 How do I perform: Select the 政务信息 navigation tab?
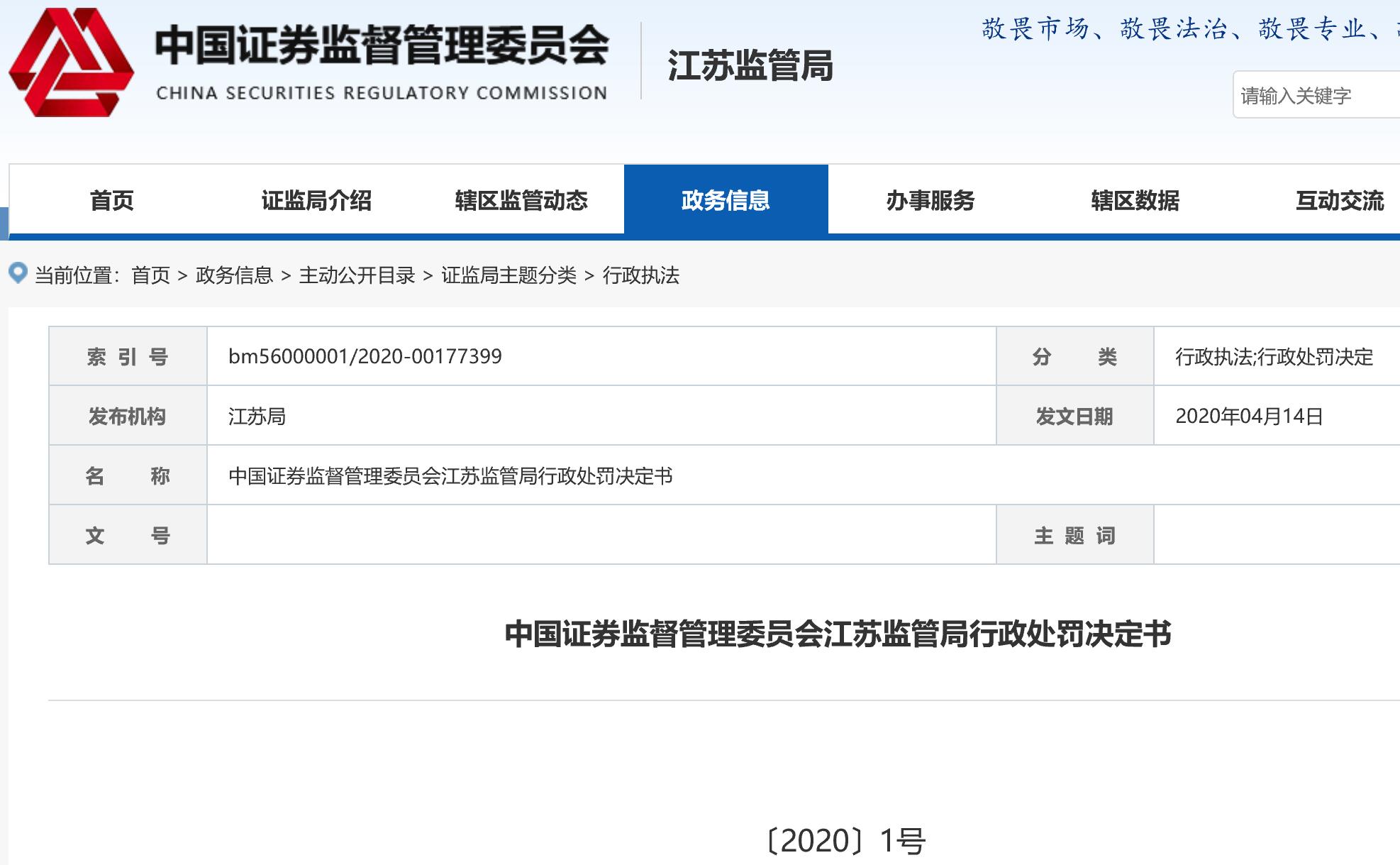726,201
